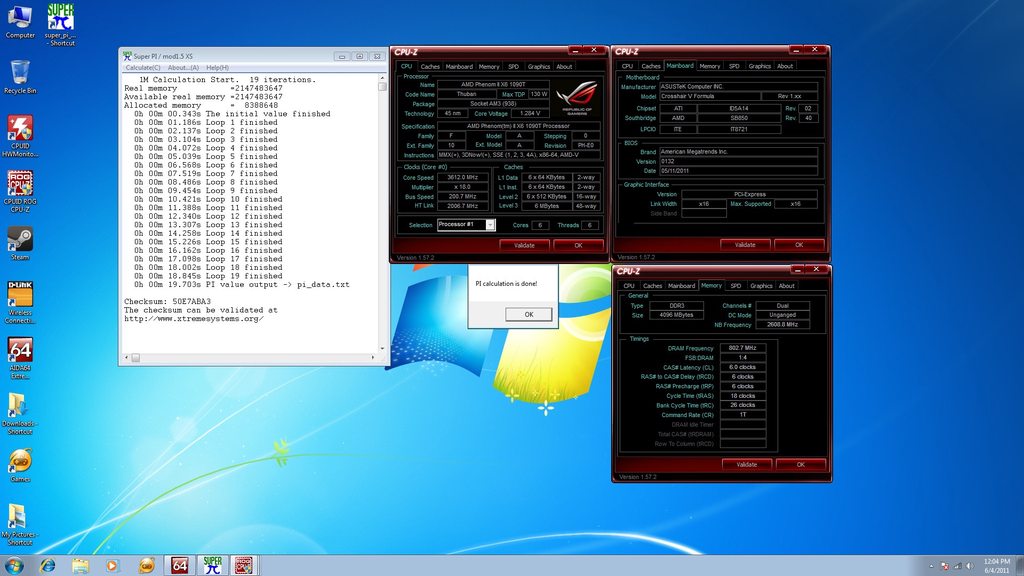Select the AIDA64 Extreme desktop icon
This screenshot has width=1024, height=576.
20,358
